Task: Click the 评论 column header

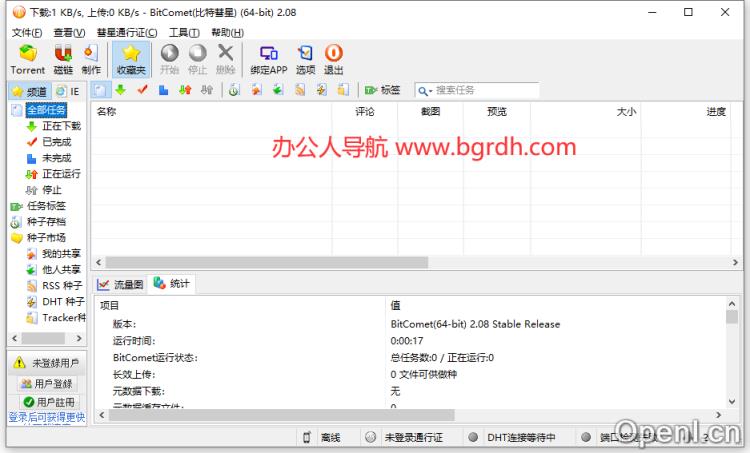Action: [364, 111]
